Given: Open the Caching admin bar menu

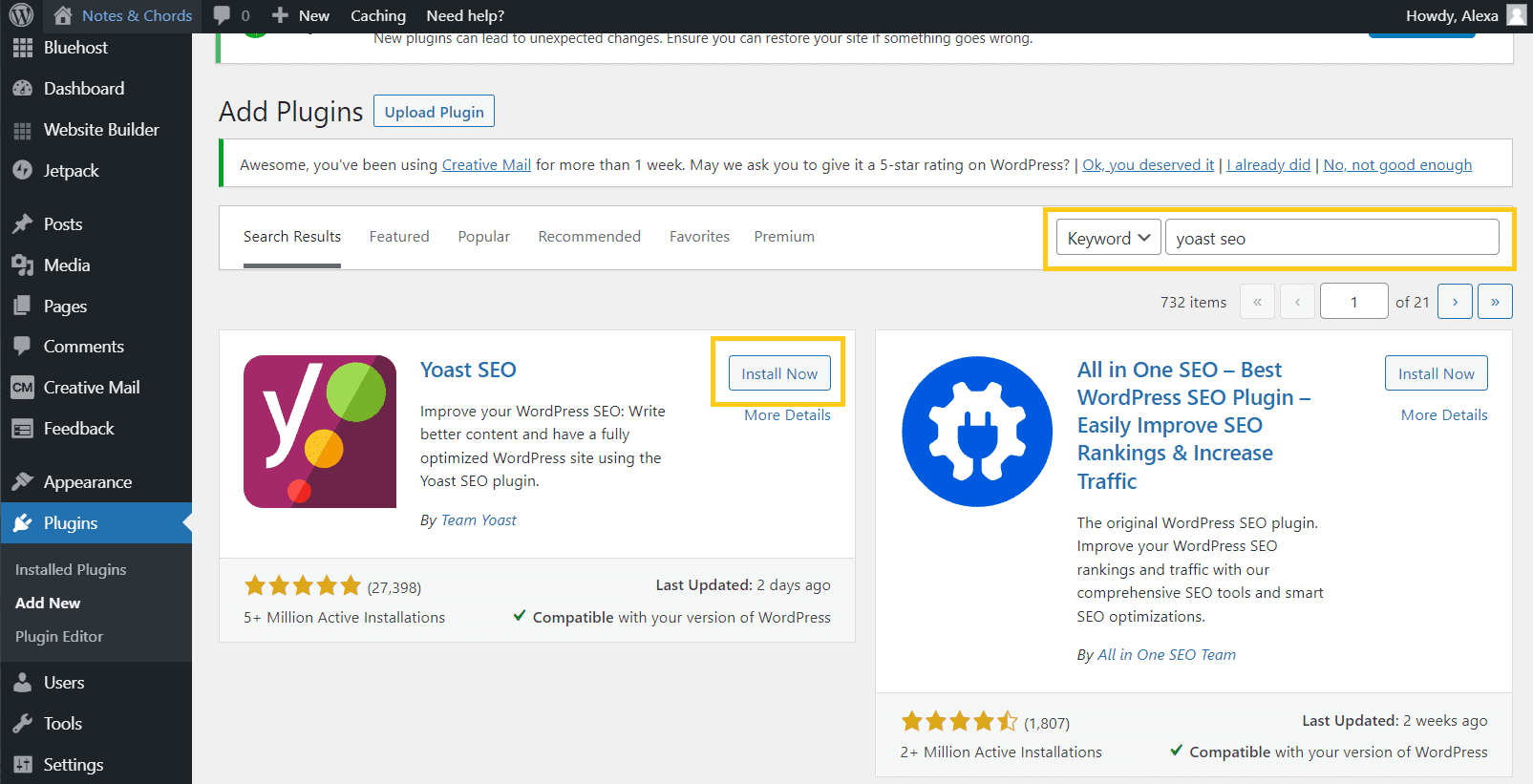Looking at the screenshot, I should point(378,15).
